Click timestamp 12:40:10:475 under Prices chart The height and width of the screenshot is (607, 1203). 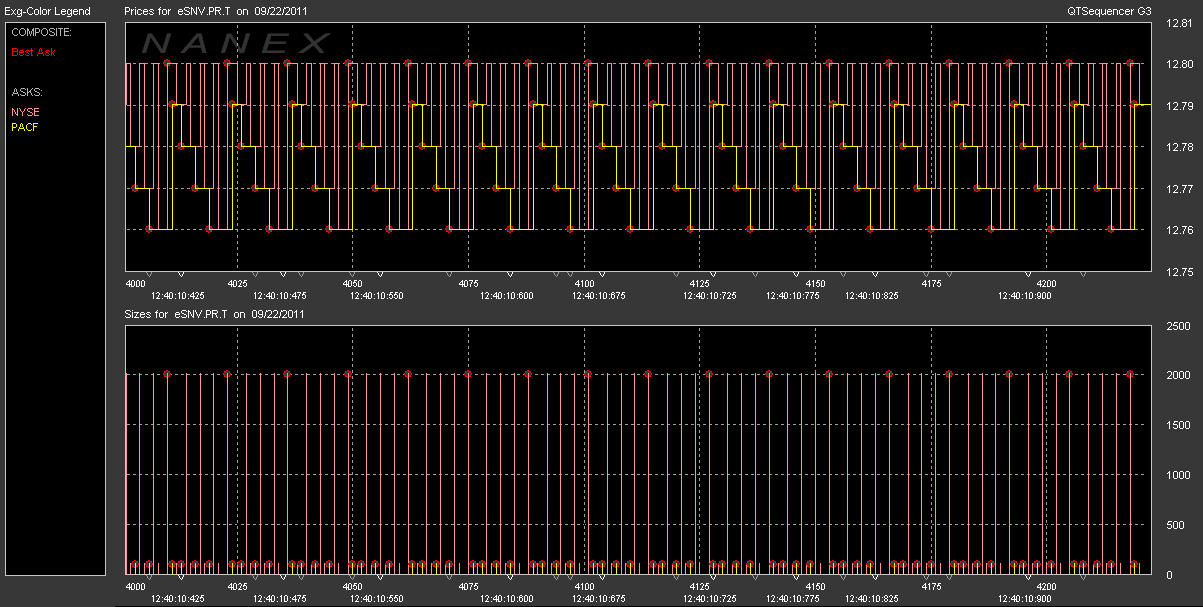point(280,295)
